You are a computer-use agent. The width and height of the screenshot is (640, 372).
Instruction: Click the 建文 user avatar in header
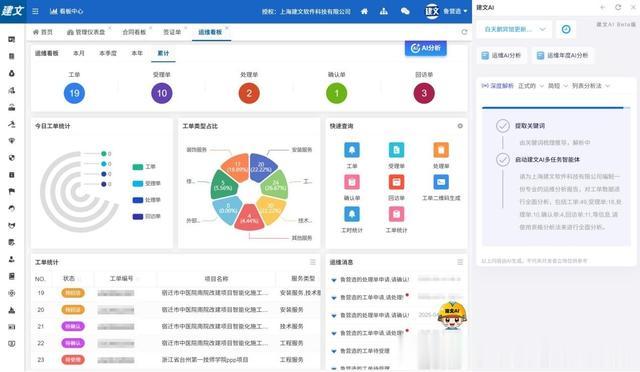[x=432, y=11]
